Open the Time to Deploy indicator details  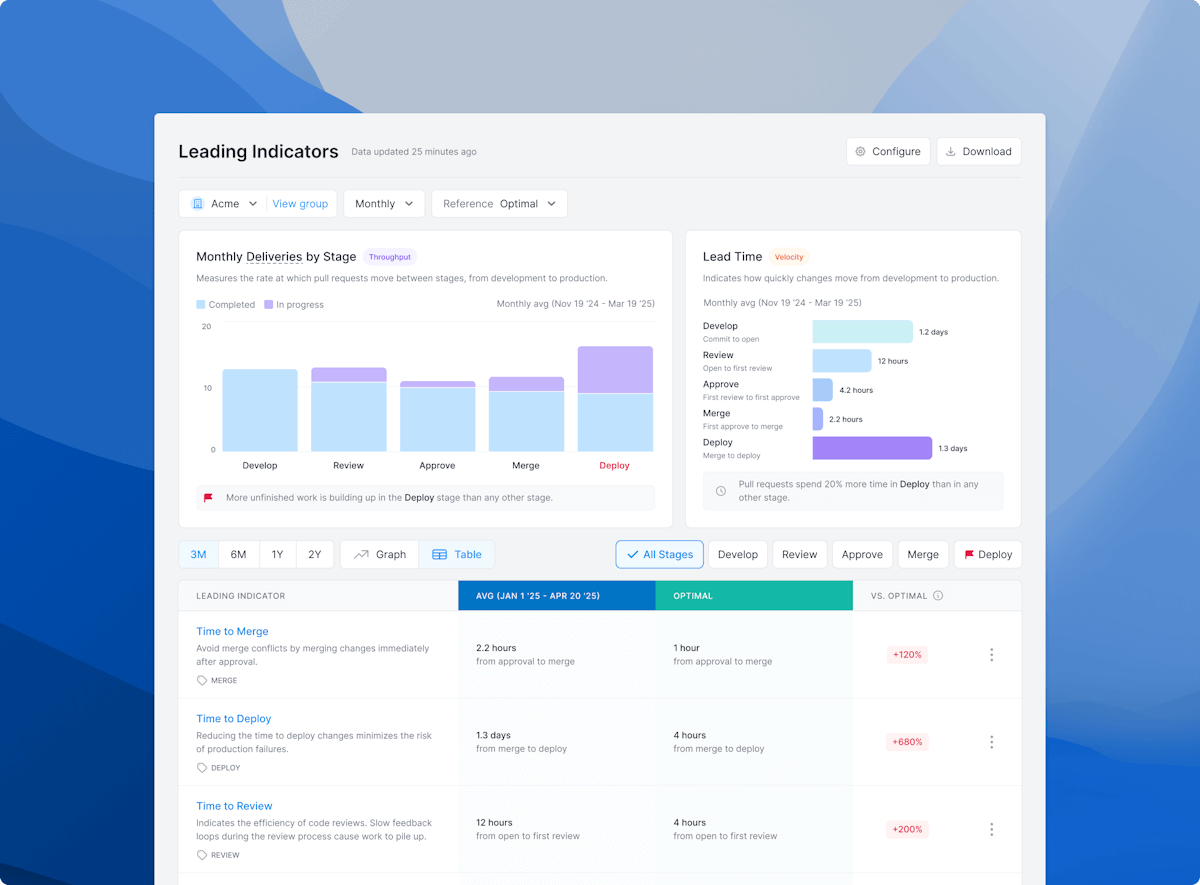[x=233, y=718]
